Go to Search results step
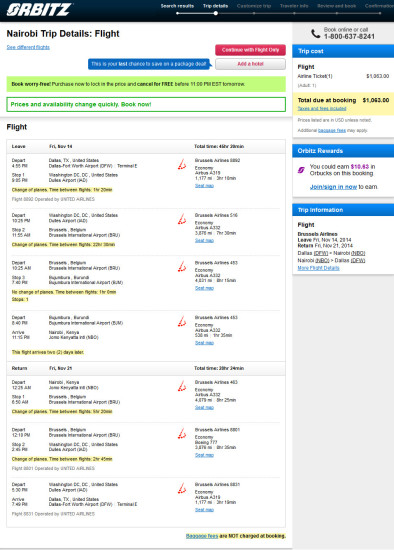Viewport: 394px width, 550px height. tap(177, 6)
